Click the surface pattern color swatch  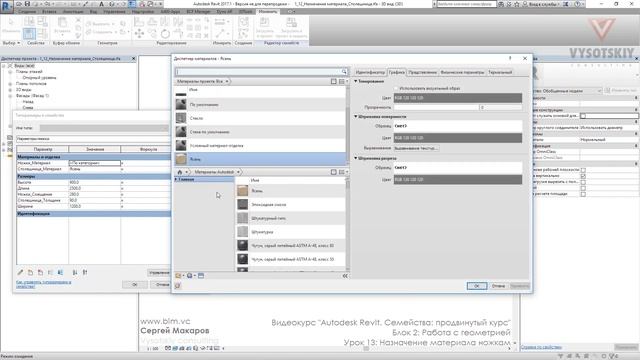[458, 138]
